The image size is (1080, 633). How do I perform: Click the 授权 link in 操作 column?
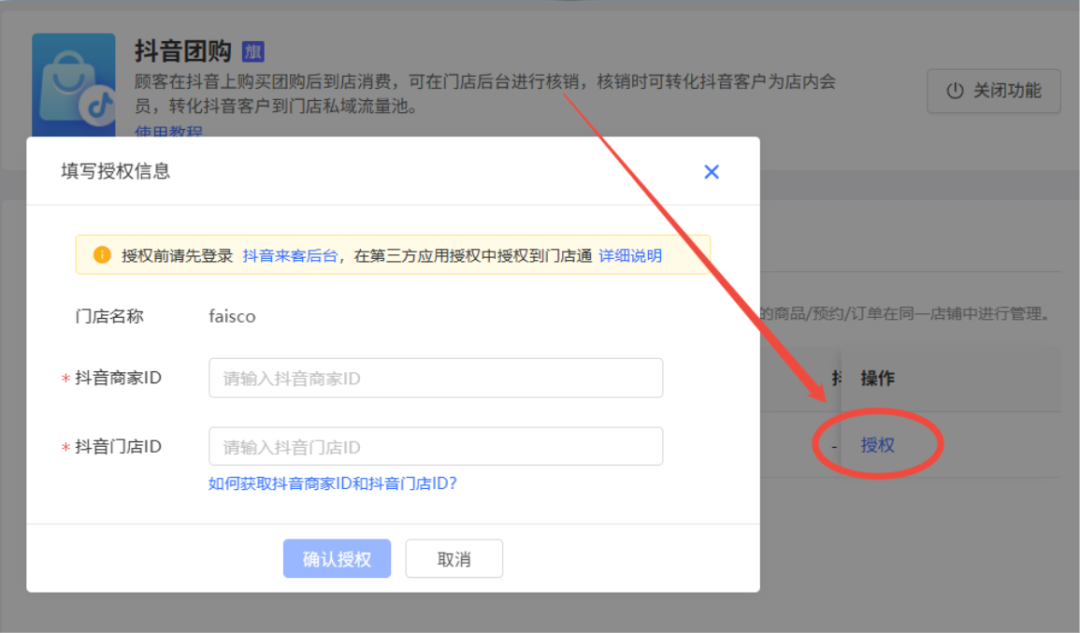(877, 445)
